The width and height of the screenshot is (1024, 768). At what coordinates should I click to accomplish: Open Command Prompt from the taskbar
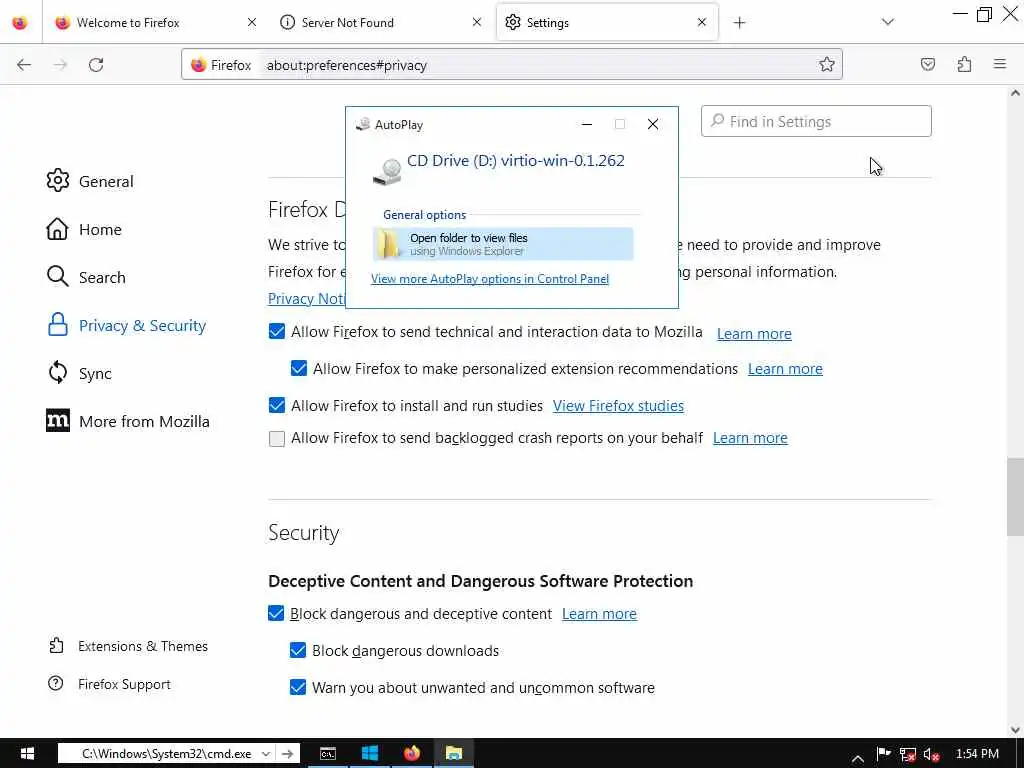(x=328, y=754)
